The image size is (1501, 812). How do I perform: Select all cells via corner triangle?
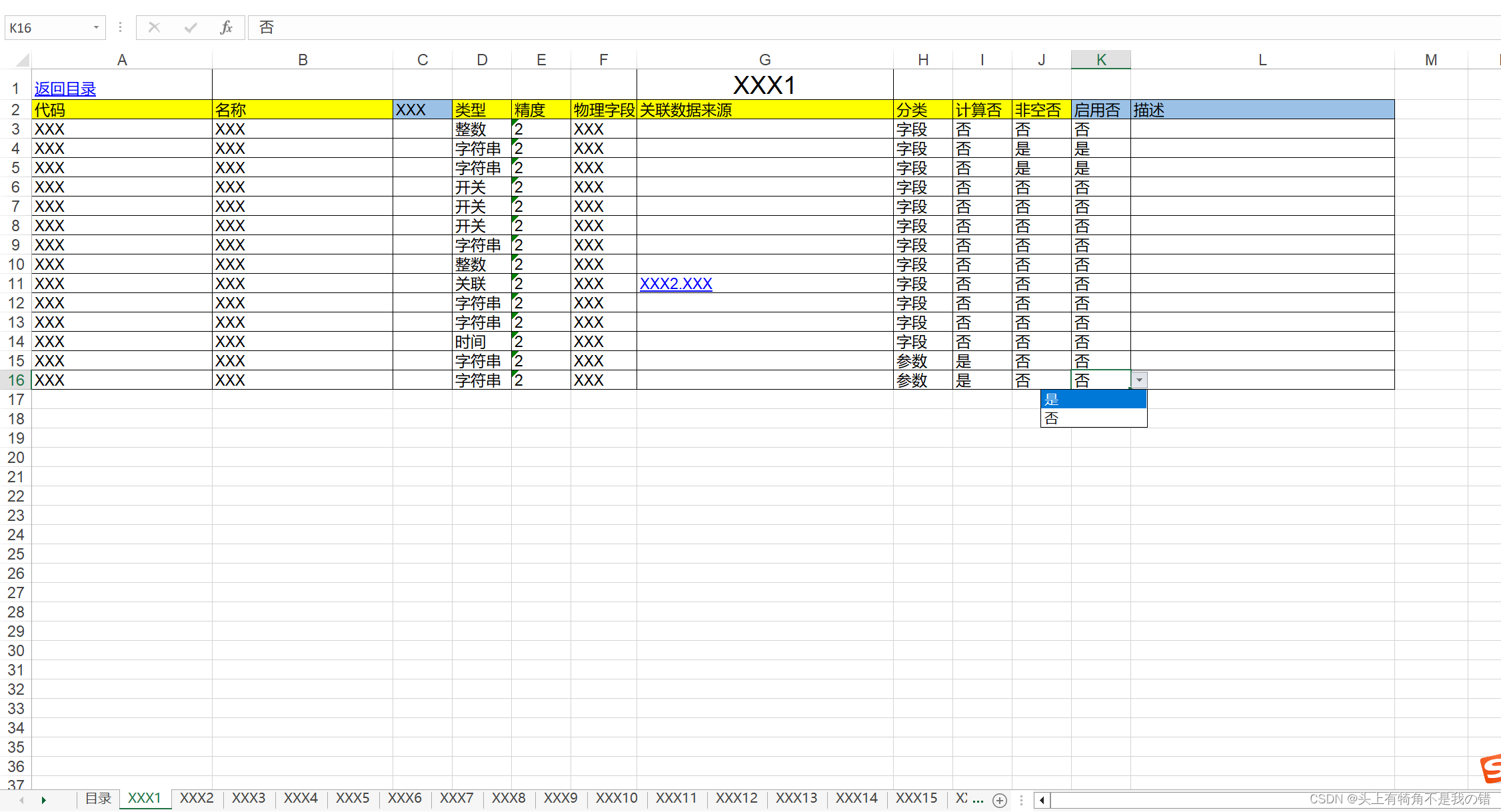click(x=23, y=60)
